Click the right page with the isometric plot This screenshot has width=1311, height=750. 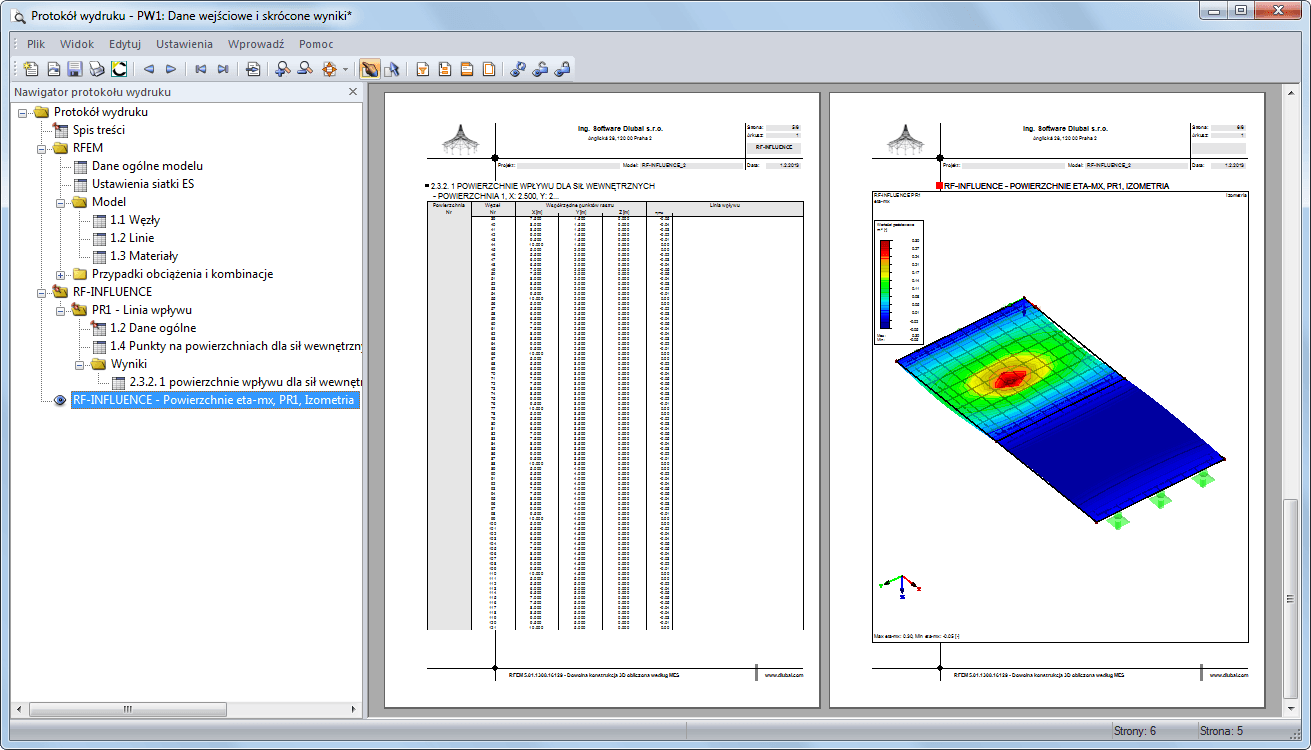[1047, 400]
